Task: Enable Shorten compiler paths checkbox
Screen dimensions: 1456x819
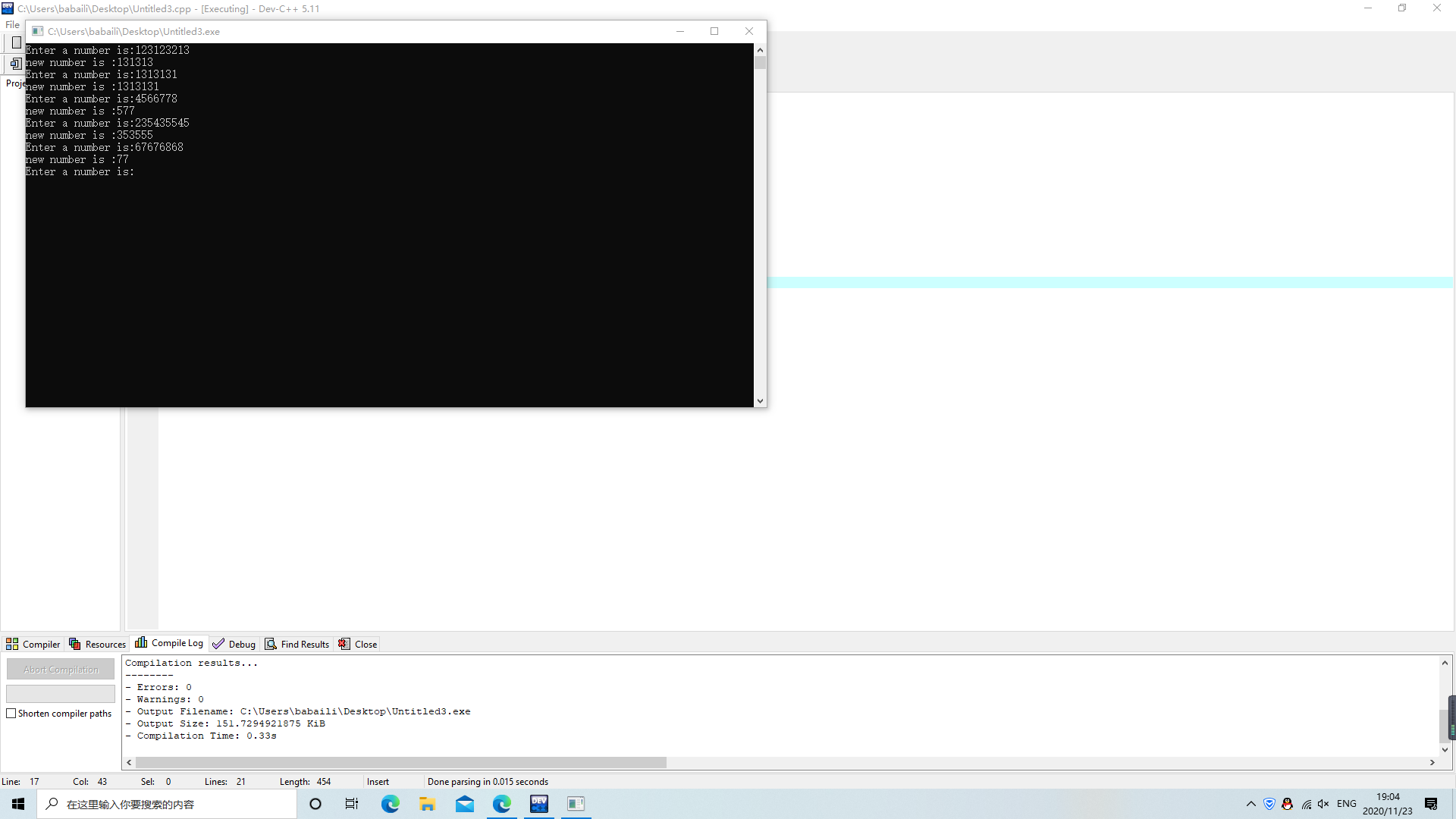Action: (11, 714)
